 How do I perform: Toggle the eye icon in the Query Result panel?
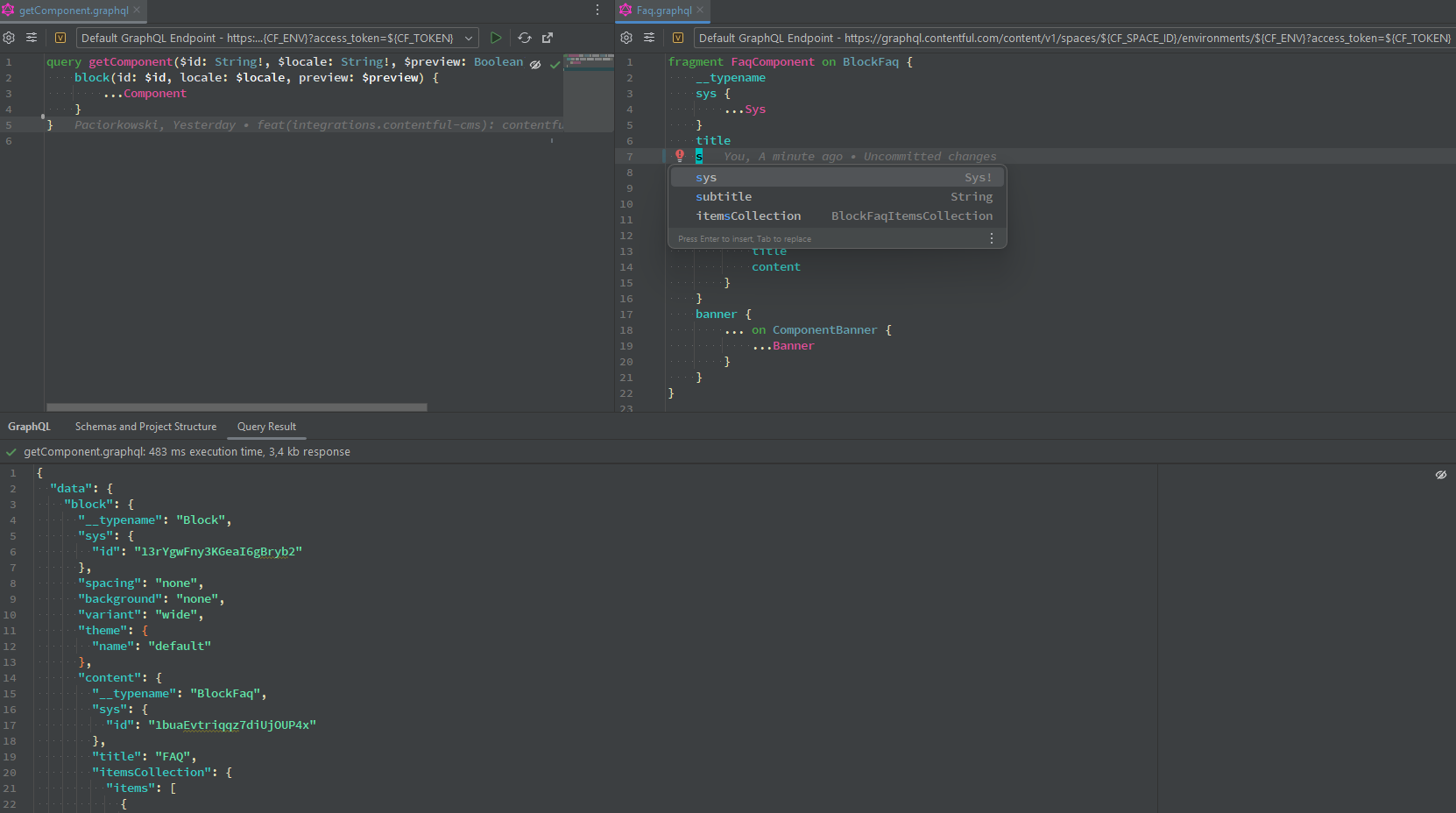point(1441,475)
